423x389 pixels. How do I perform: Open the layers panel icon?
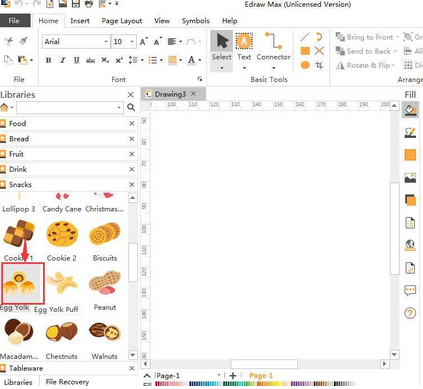coord(410,200)
